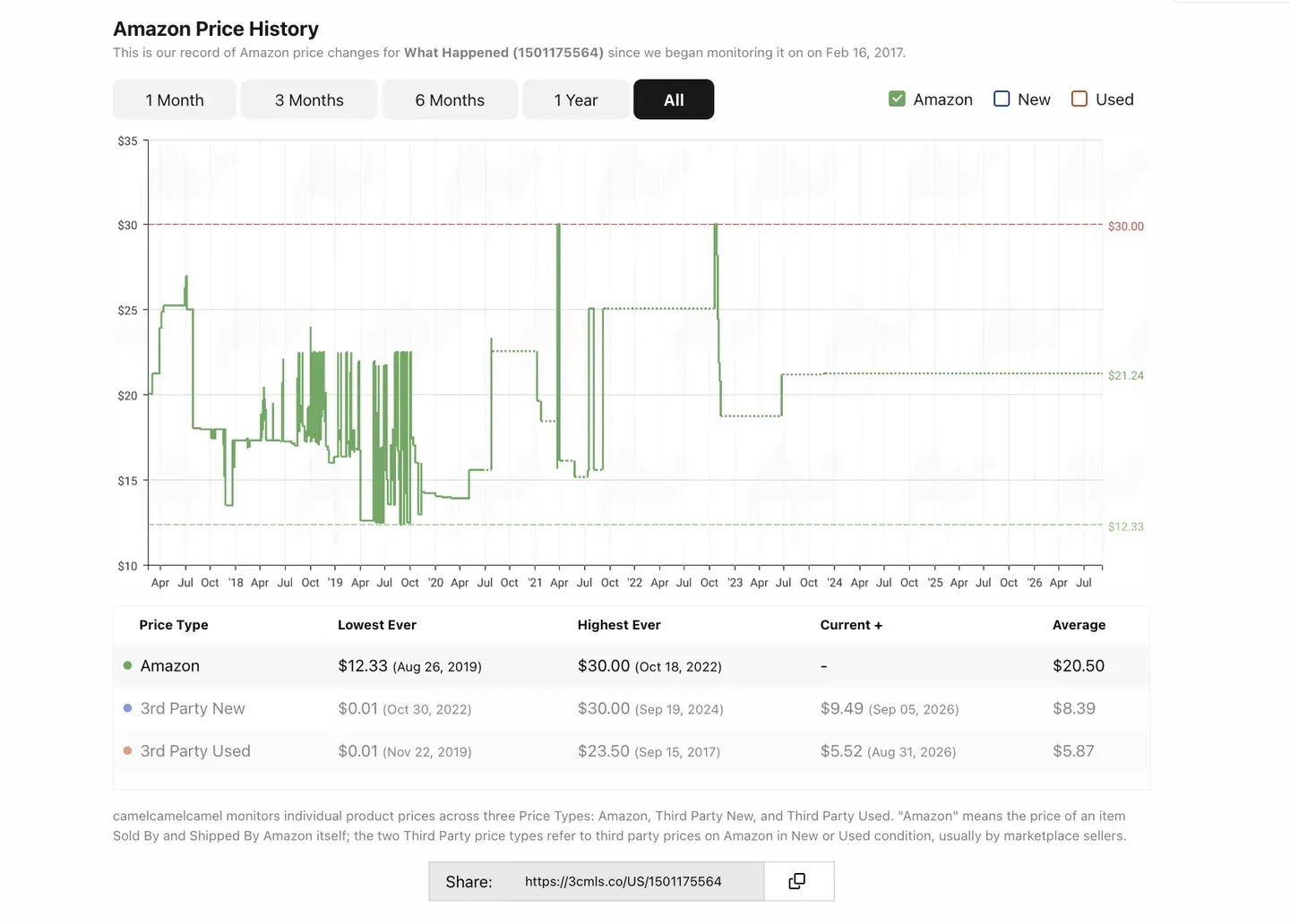The width and height of the screenshot is (1290, 924).
Task: Click 3rd Party Used highest price $23.50
Action: click(x=604, y=751)
